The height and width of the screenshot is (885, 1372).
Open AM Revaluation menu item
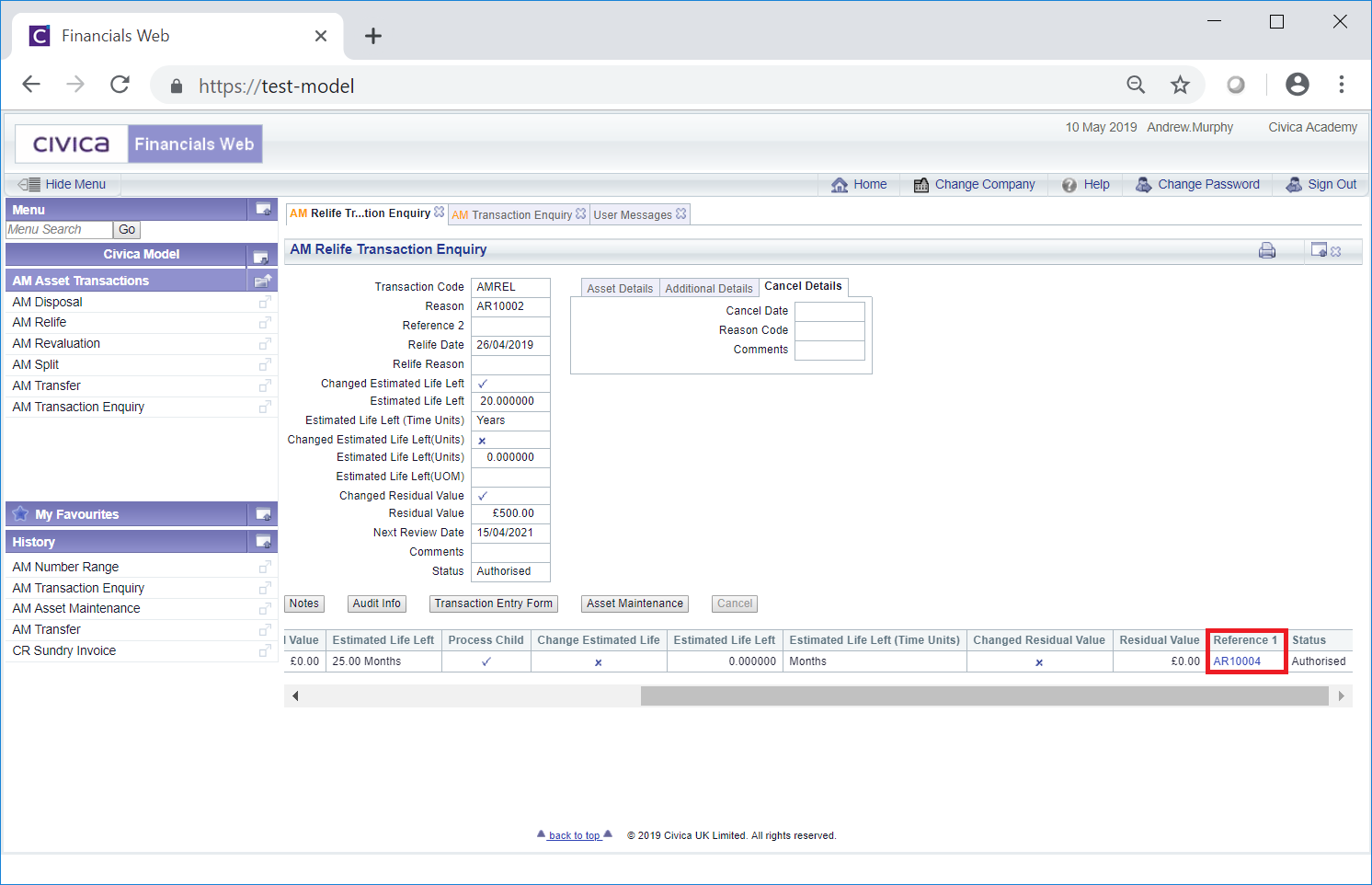56,343
